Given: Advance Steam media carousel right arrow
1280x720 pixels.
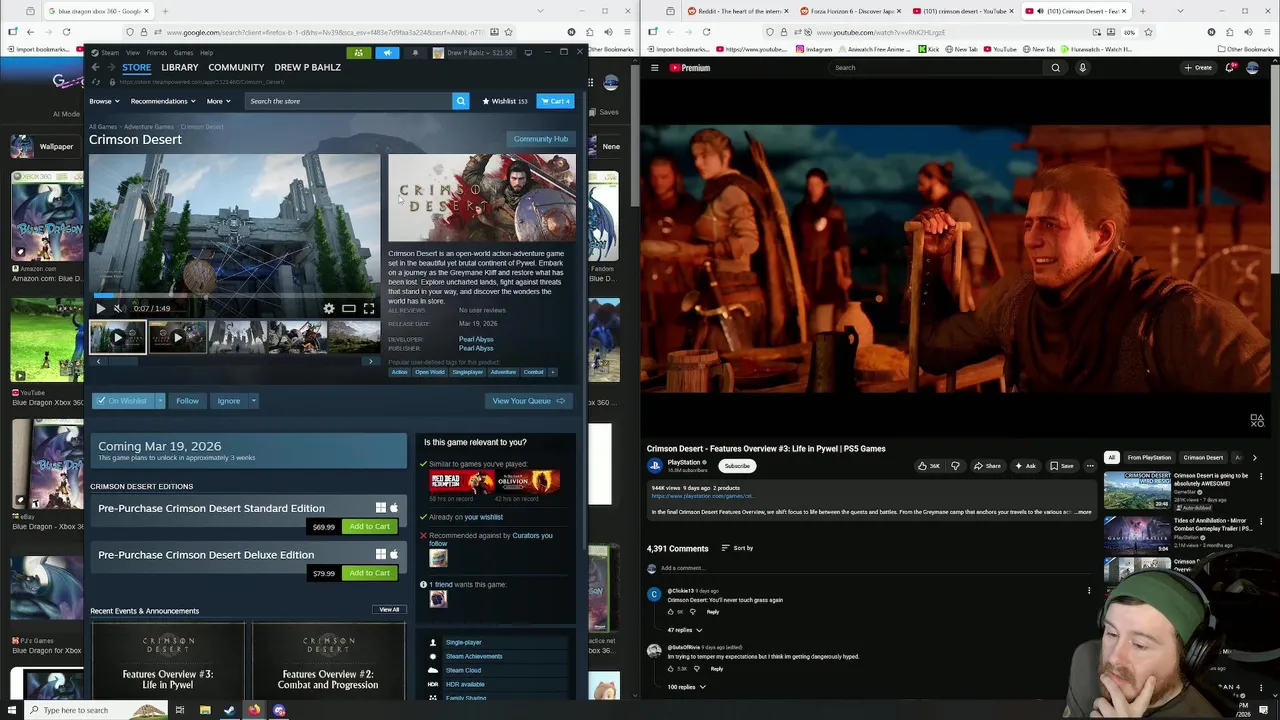Looking at the screenshot, I should click(x=371, y=361).
